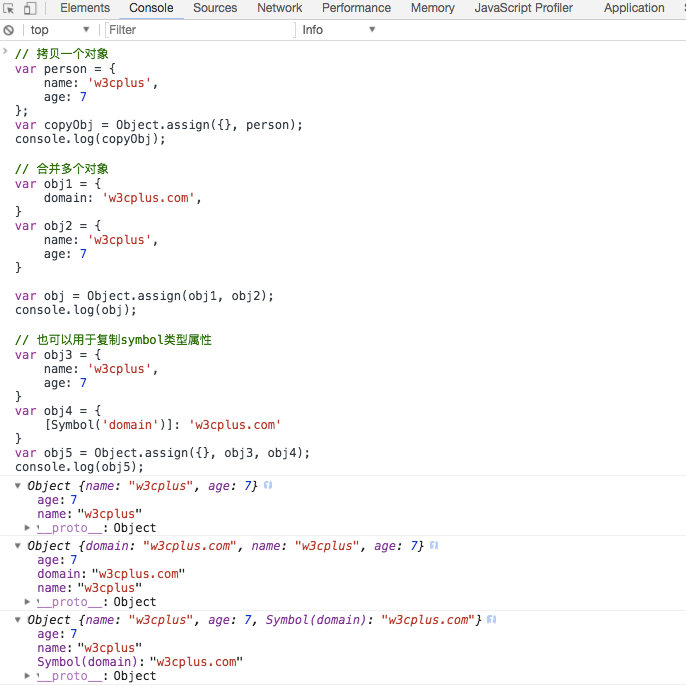Select the Symbol(domain): "w3cplus.com" property row

coord(140,662)
